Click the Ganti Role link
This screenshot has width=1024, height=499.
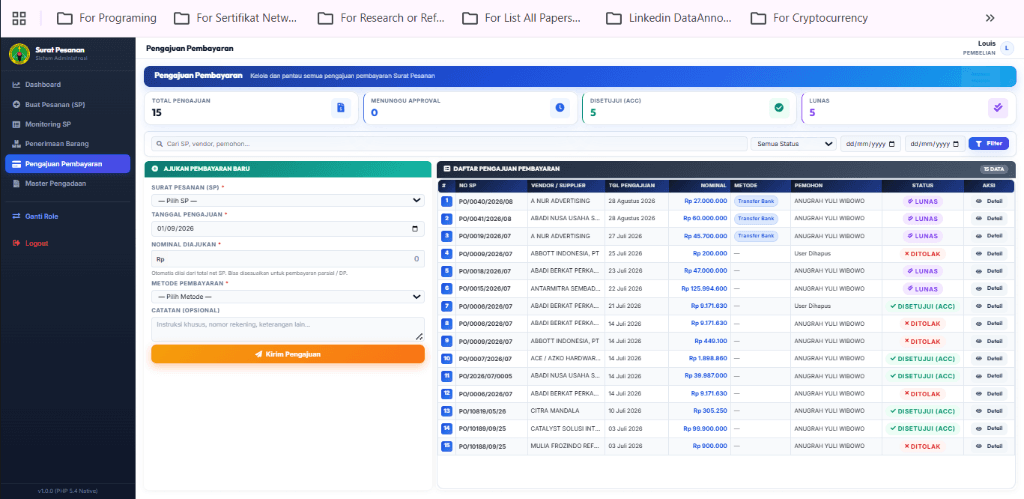coord(35,216)
